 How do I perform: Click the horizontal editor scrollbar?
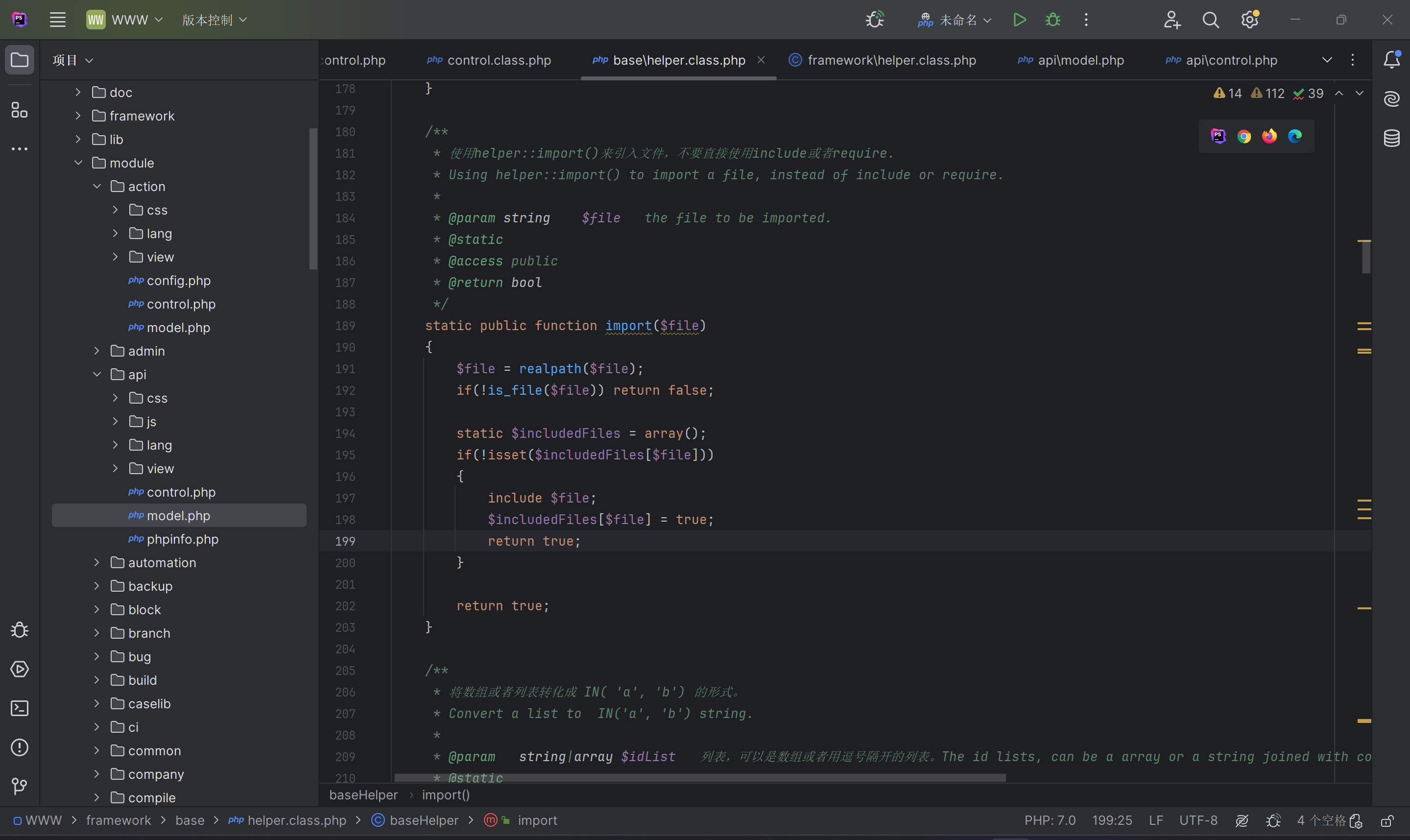[699, 778]
